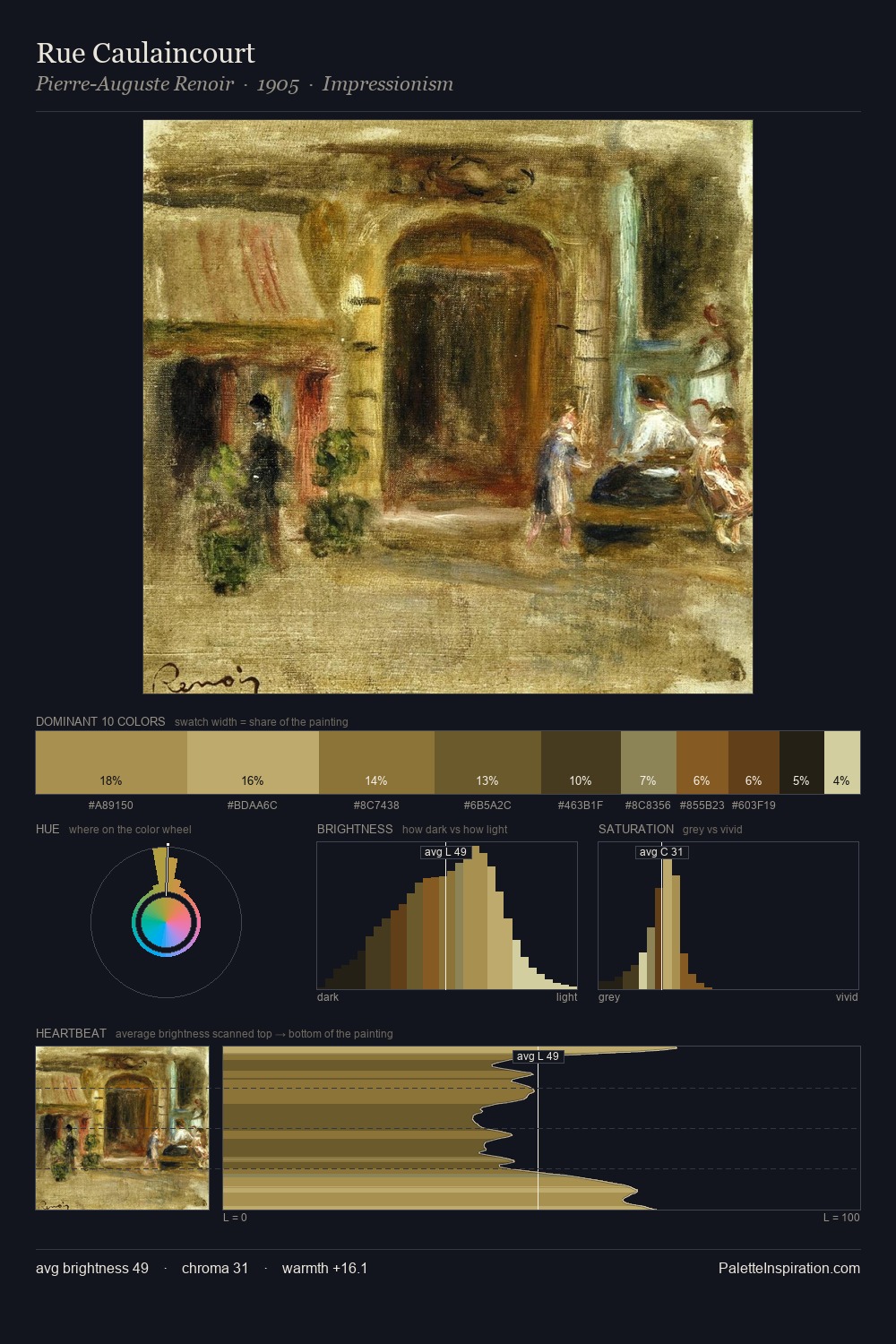Viewport: 896px width, 1344px height.
Task: Click the 'HEARTBEAT' section heading
Action: [71, 1033]
